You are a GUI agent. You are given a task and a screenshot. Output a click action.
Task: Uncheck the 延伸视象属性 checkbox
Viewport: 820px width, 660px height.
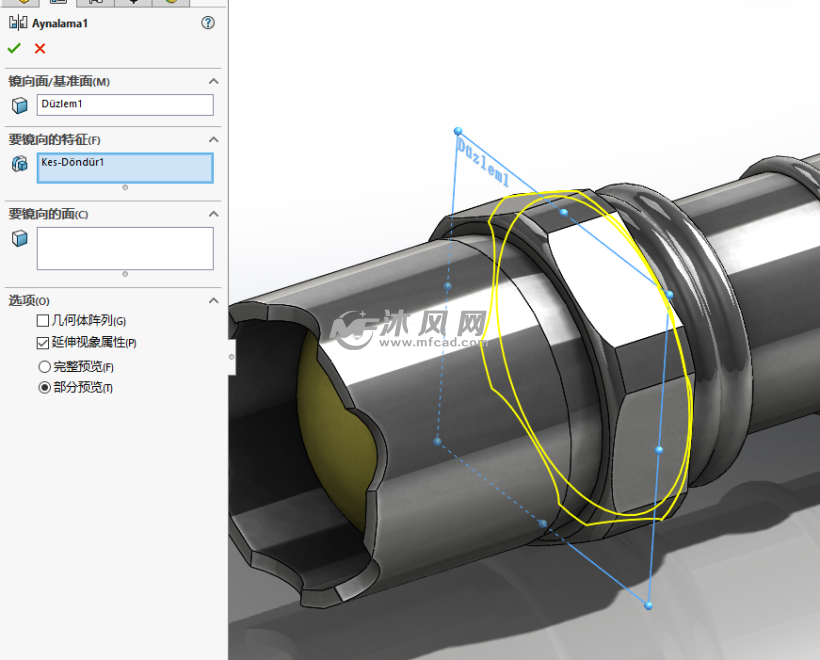(x=43, y=343)
